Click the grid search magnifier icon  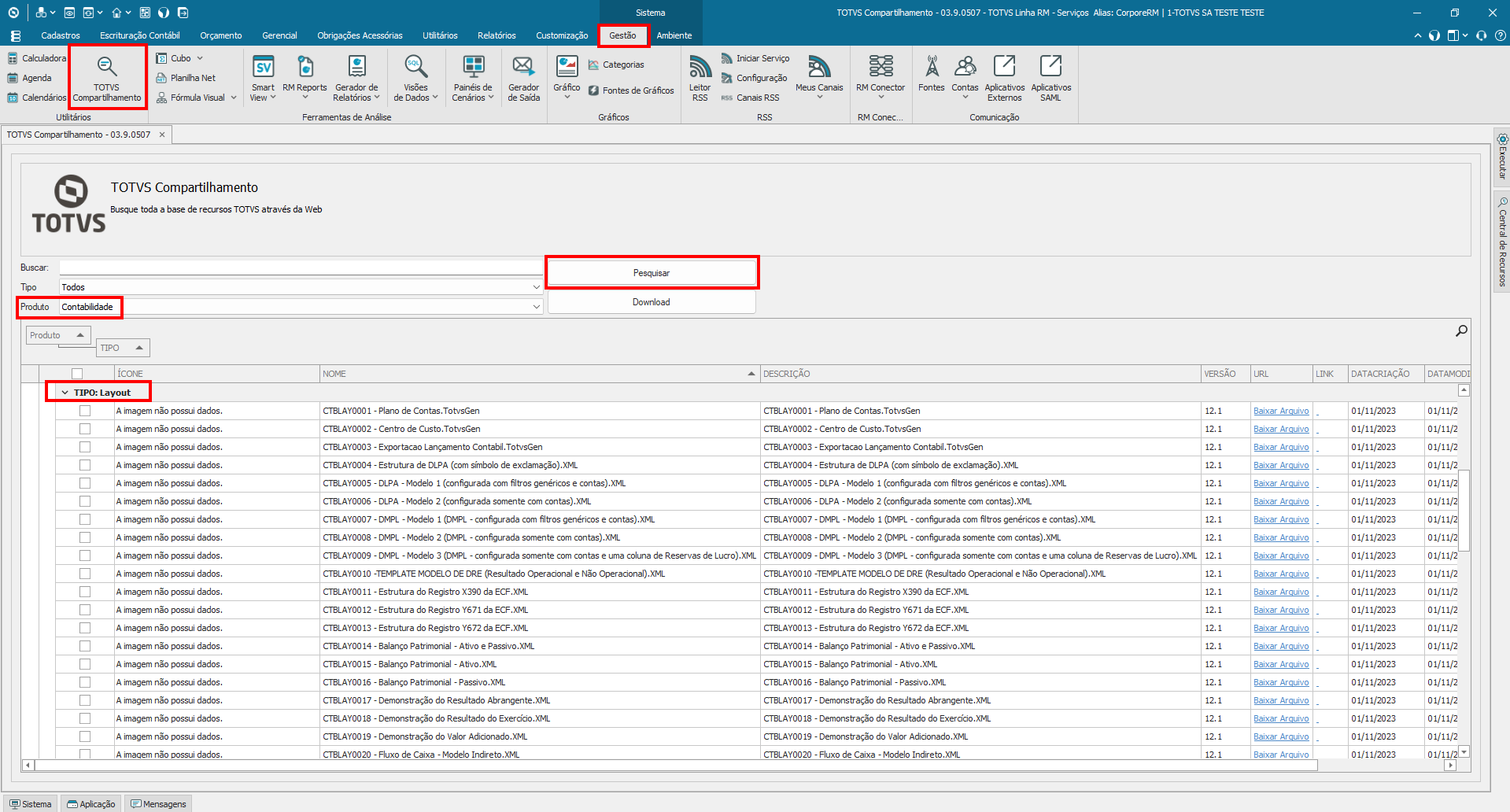coord(1461,330)
